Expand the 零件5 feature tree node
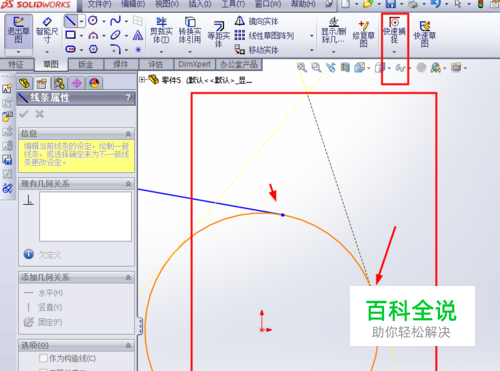This screenshot has height=371, width=500. (x=142, y=80)
